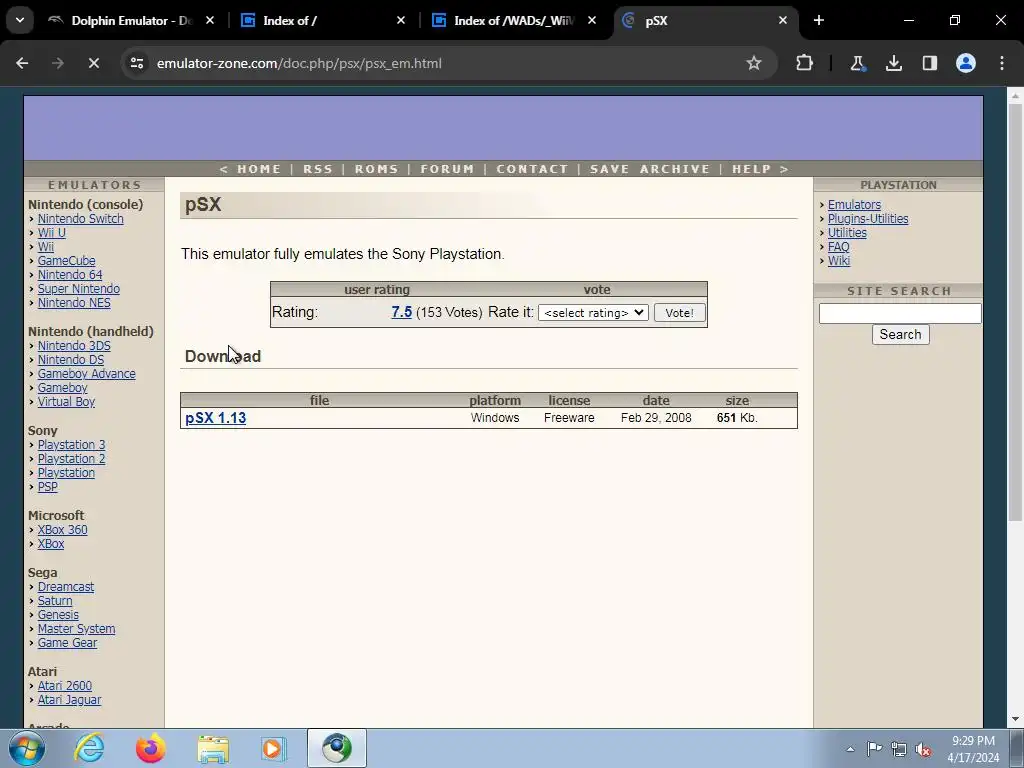Open the Virtual Boy link
The width and height of the screenshot is (1024, 768).
66,402
